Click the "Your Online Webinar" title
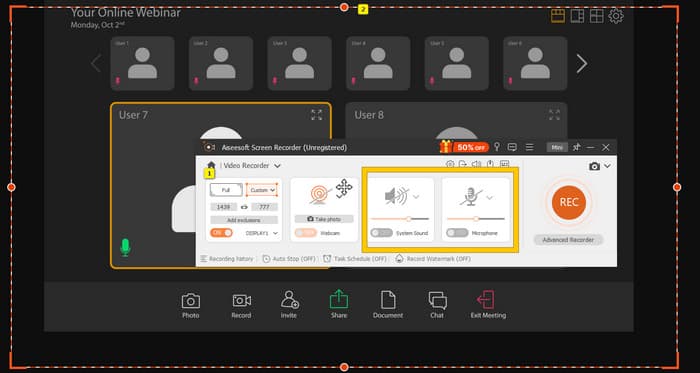 [125, 12]
